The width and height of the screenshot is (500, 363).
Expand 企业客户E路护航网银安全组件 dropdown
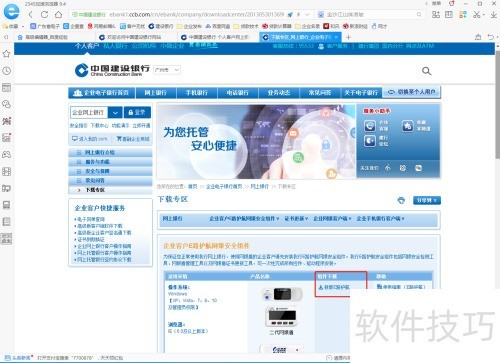(x=244, y=219)
